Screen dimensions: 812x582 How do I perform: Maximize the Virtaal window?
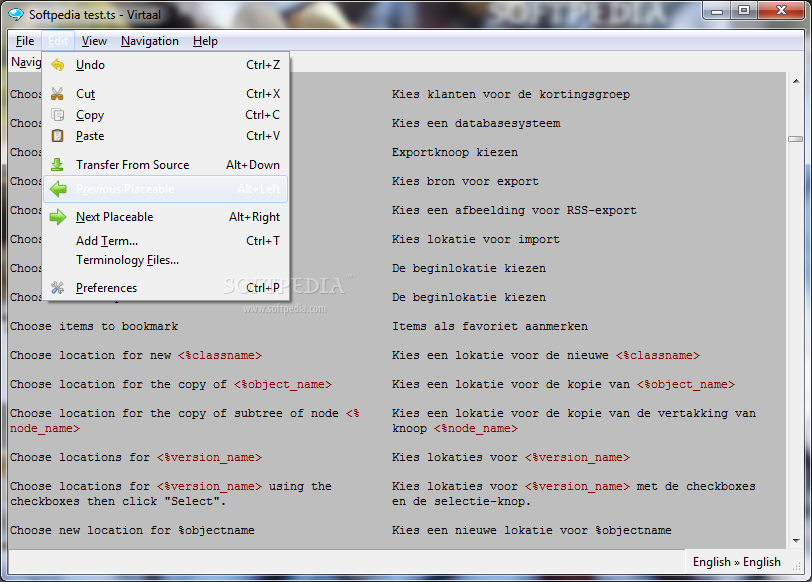(744, 11)
